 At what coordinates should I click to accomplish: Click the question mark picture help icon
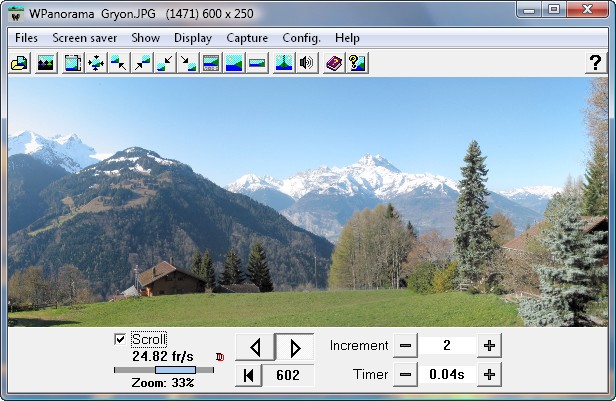[357, 63]
